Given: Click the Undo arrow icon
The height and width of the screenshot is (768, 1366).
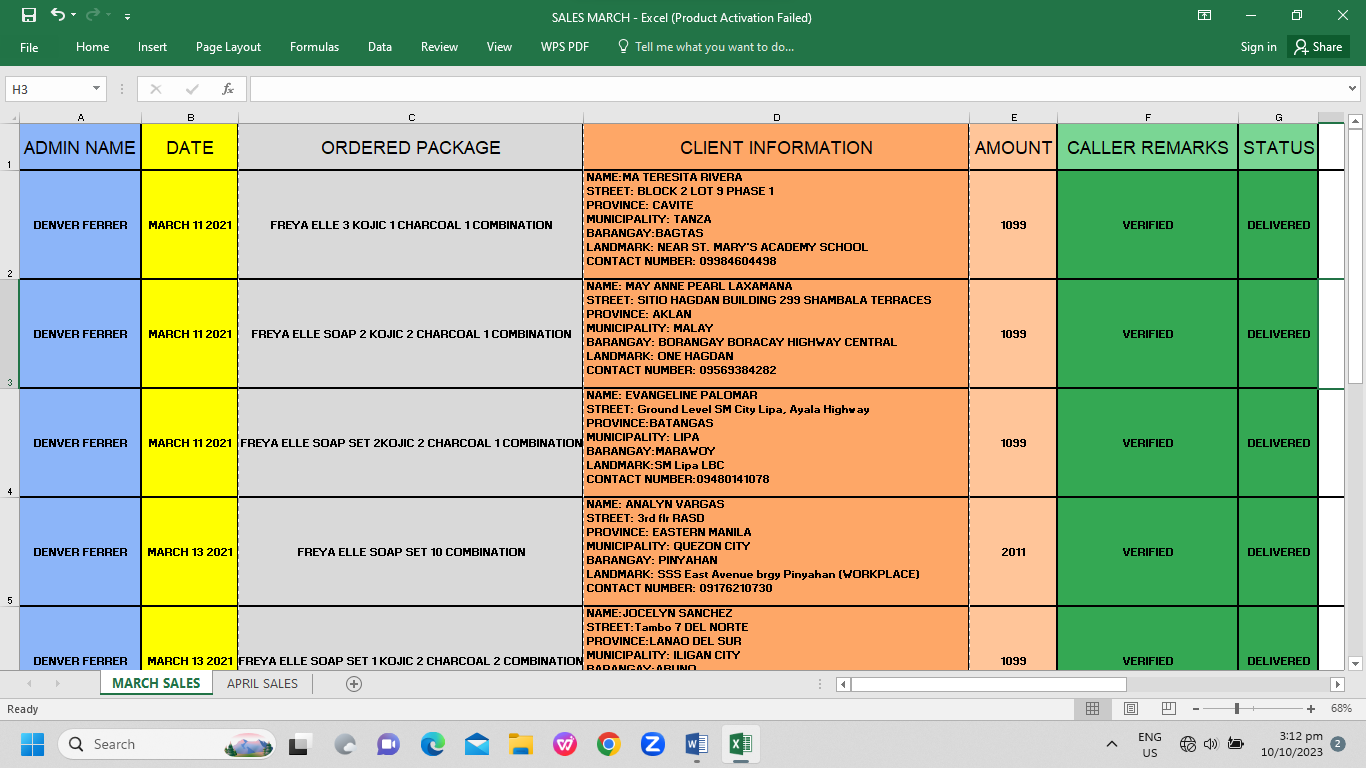Looking at the screenshot, I should (x=57, y=15).
